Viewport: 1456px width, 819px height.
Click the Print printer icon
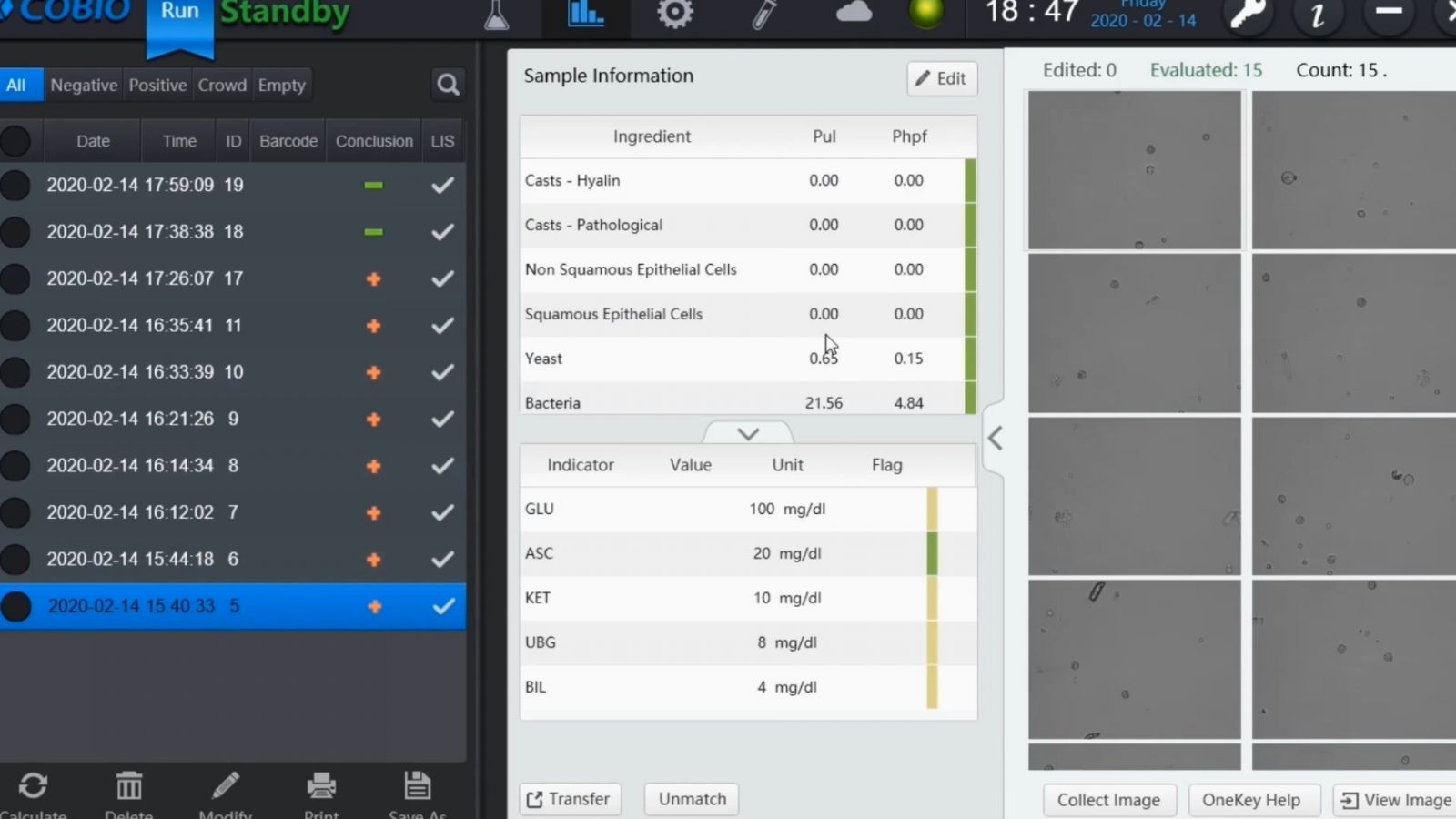(x=321, y=785)
